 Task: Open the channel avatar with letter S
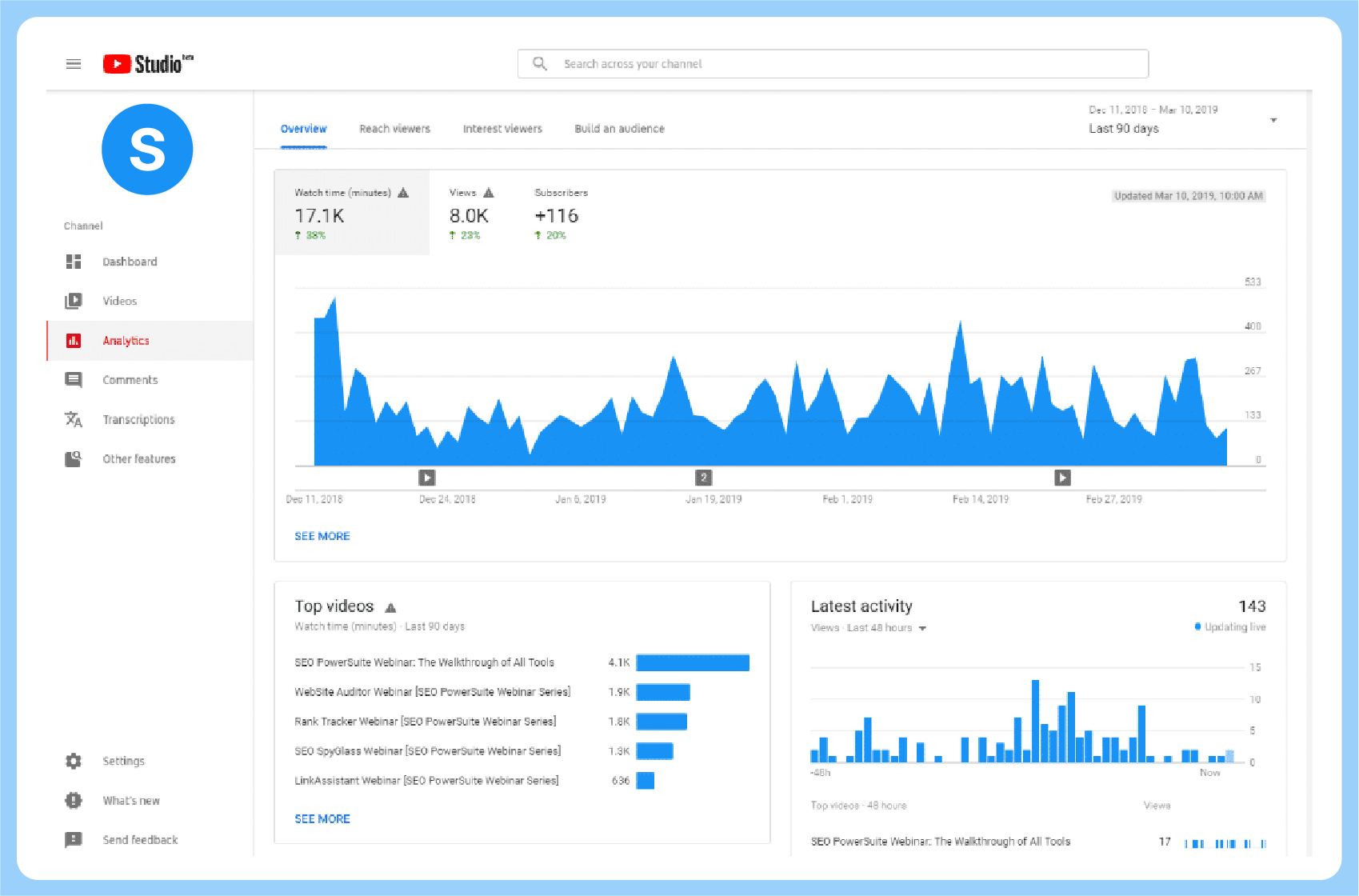pyautogui.click(x=147, y=150)
